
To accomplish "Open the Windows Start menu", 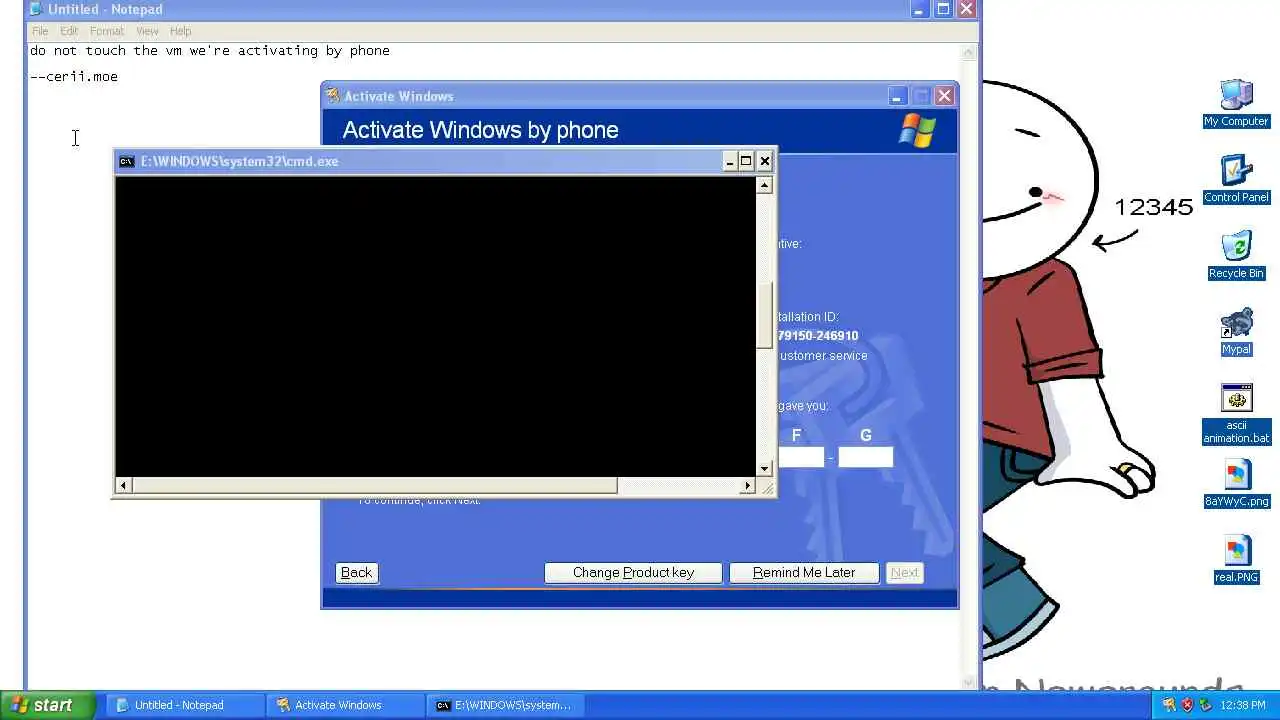I will 47,705.
